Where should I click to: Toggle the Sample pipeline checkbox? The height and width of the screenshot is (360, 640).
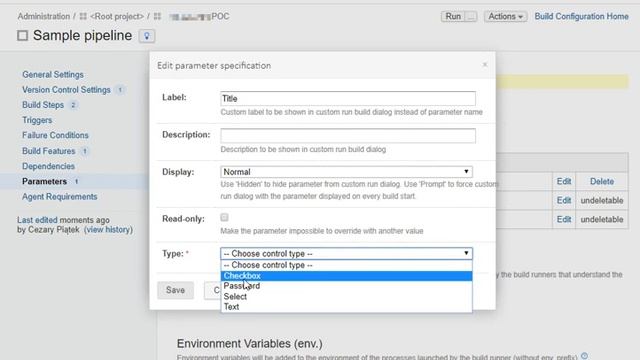22,36
